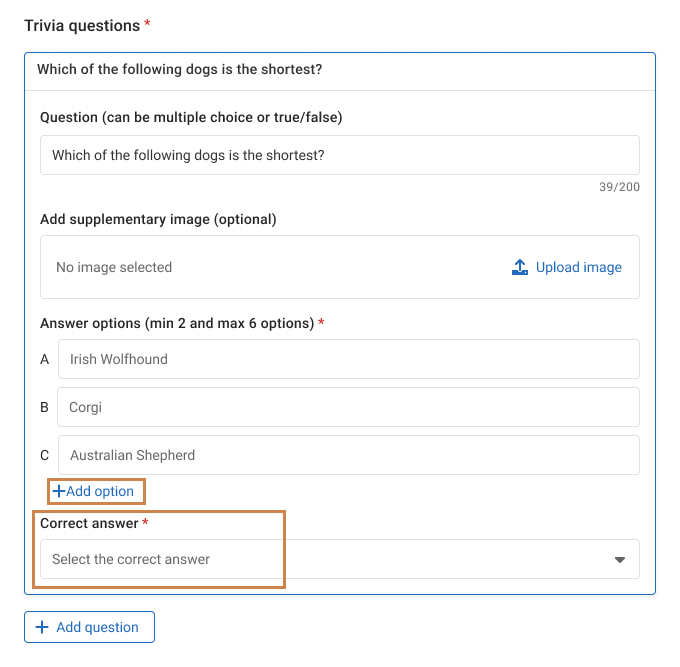
Task: Click the 'Trivia questions' section label
Action: click(82, 25)
